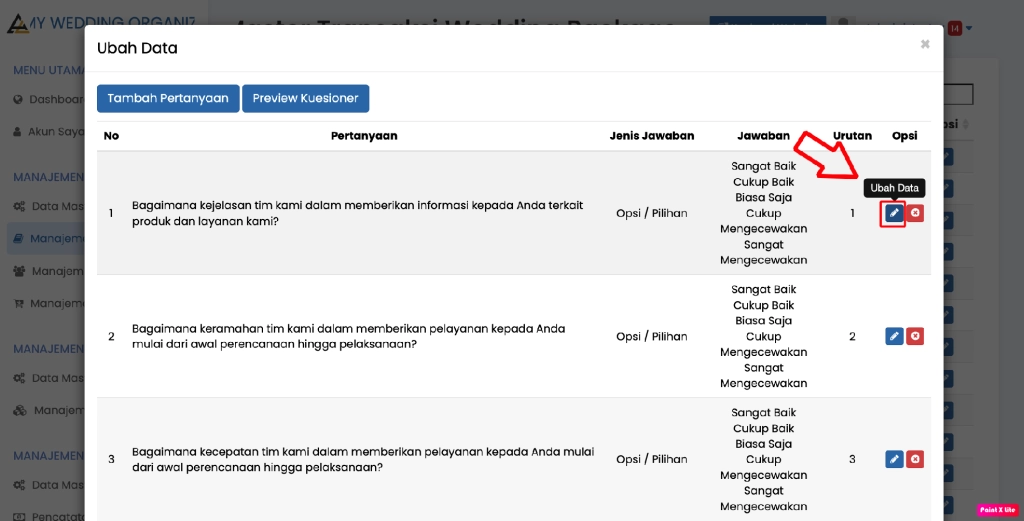Click the red delete icon for question 1
The height and width of the screenshot is (521, 1024).
coord(915,213)
